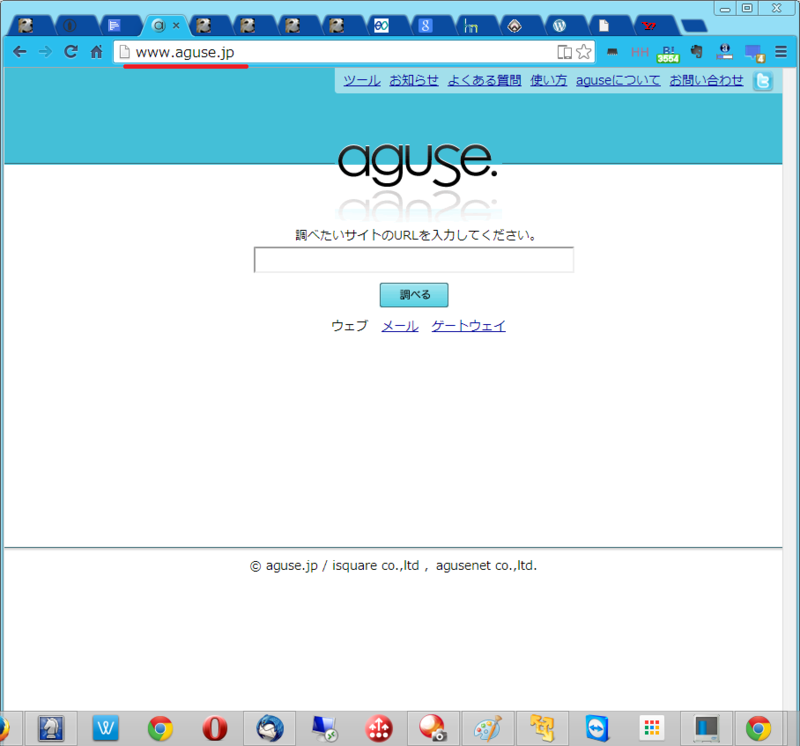Go back using the browser back arrow
Screen dimensions: 800x746
coord(19,52)
